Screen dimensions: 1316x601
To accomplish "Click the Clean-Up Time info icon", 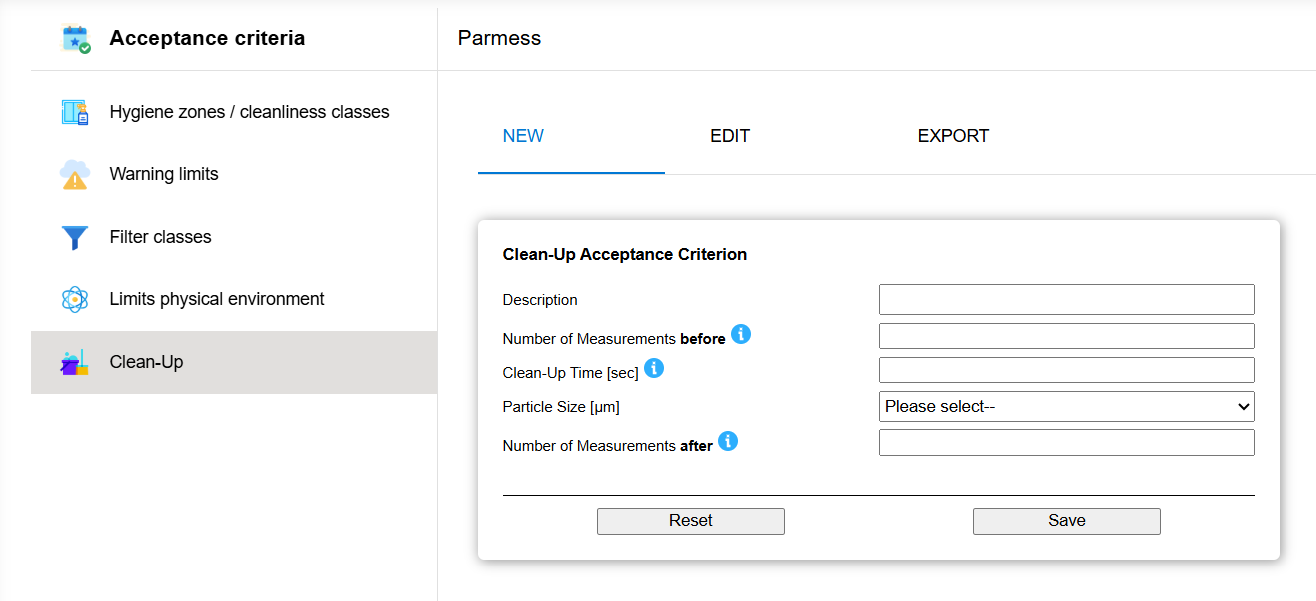I will (x=654, y=368).
